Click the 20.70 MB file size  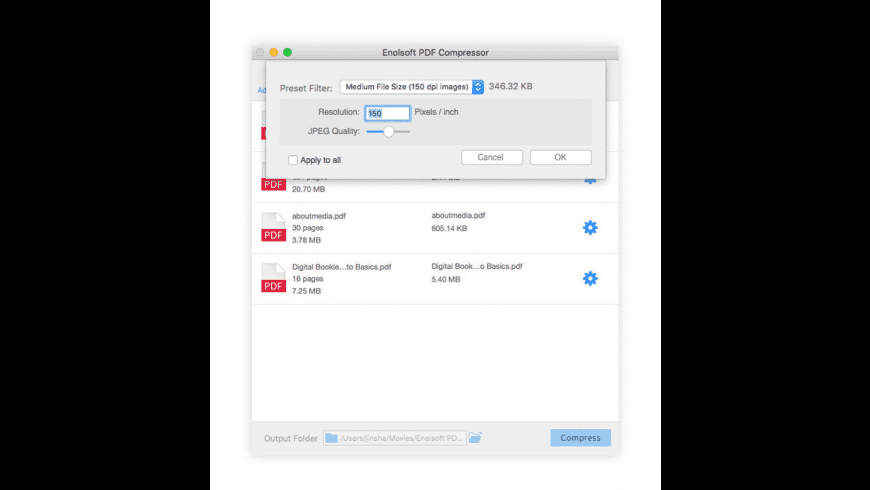pyautogui.click(x=308, y=189)
